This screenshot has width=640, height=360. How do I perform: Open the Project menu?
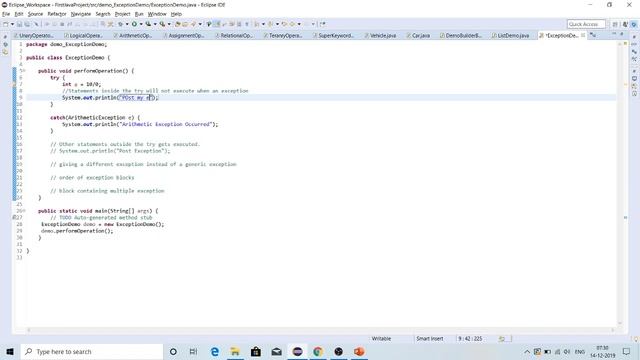pyautogui.click(x=122, y=14)
